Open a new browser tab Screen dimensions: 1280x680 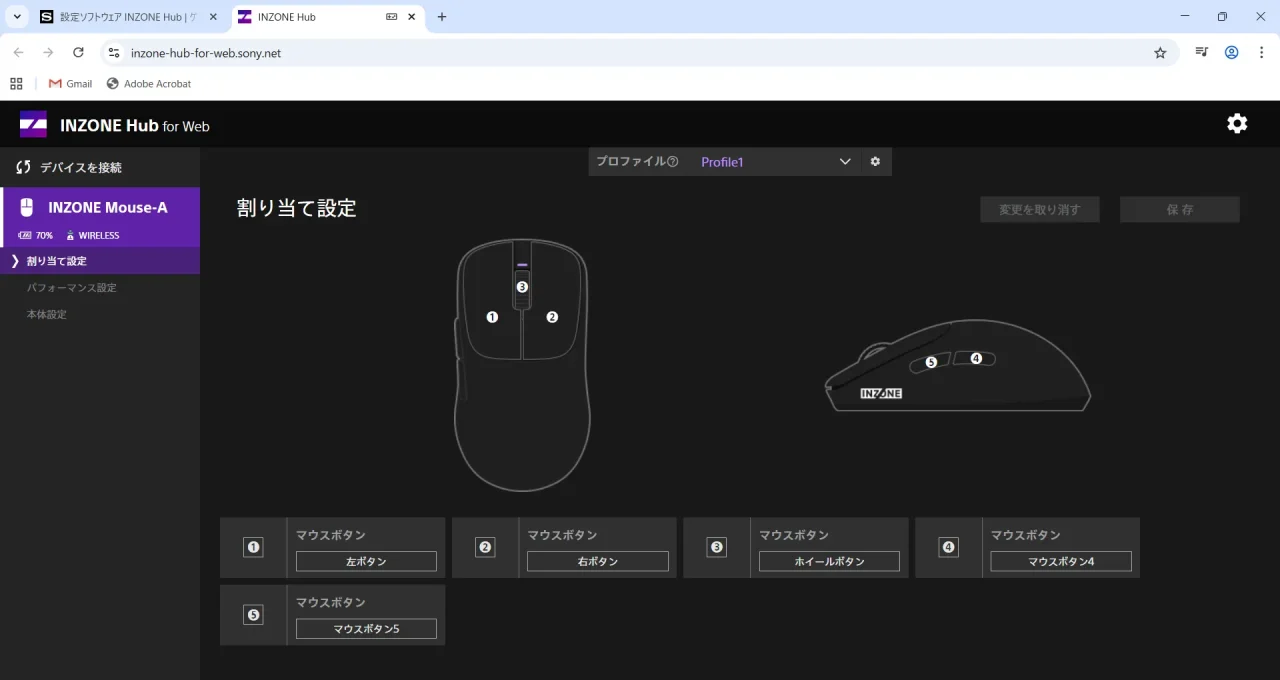[x=442, y=17]
